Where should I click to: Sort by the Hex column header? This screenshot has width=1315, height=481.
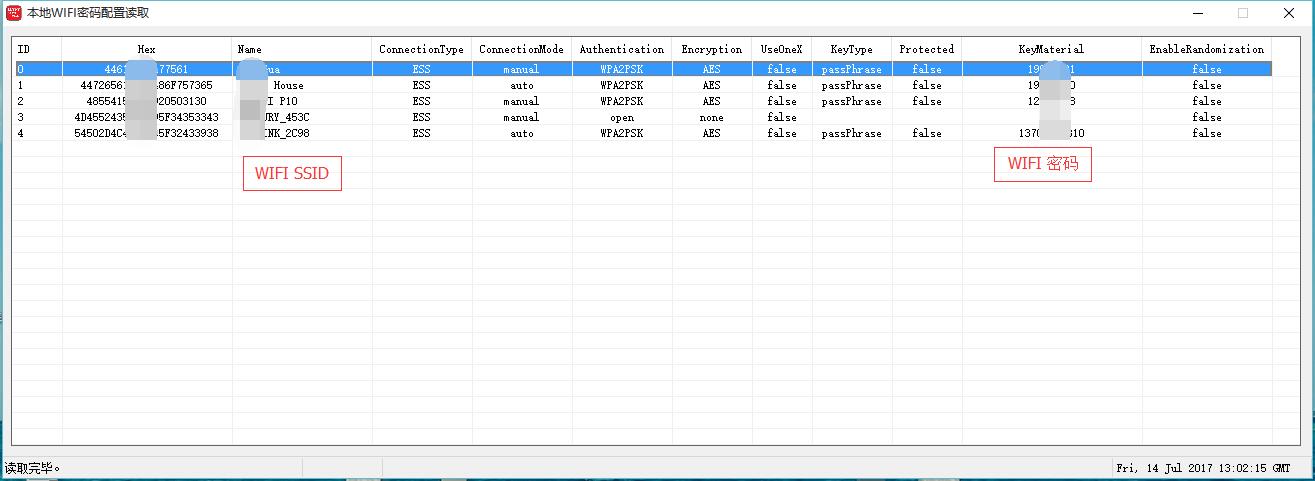point(146,49)
